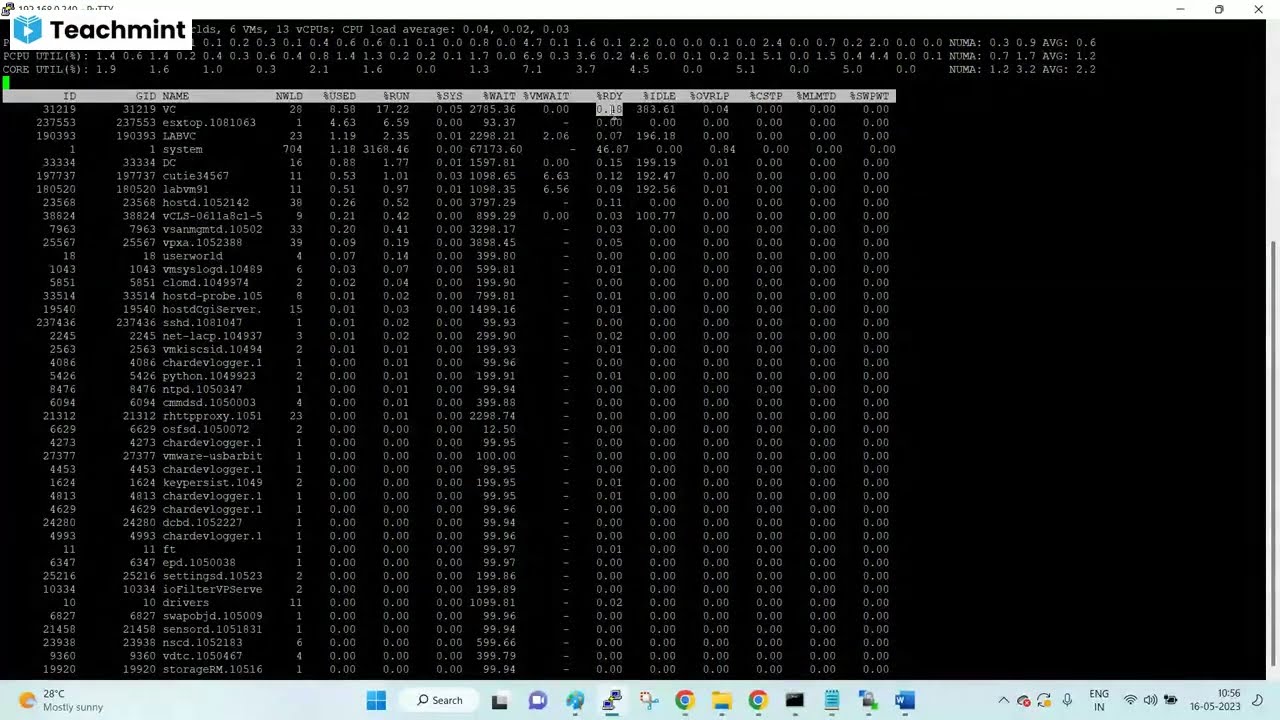The width and height of the screenshot is (1280, 720).
Task: Select the ioFilterVPServe row name
Action: coord(212,589)
